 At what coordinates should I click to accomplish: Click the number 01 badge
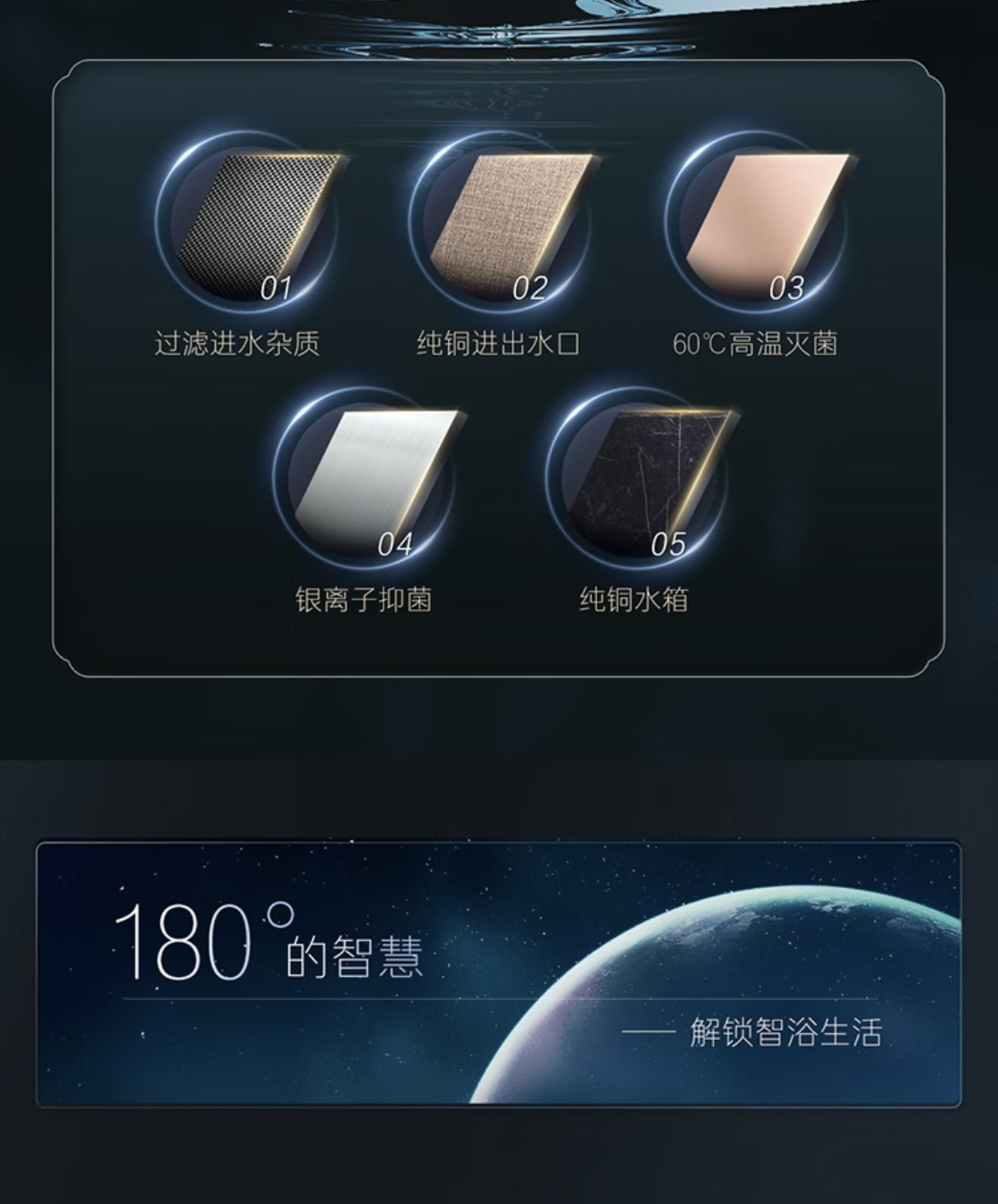(276, 289)
